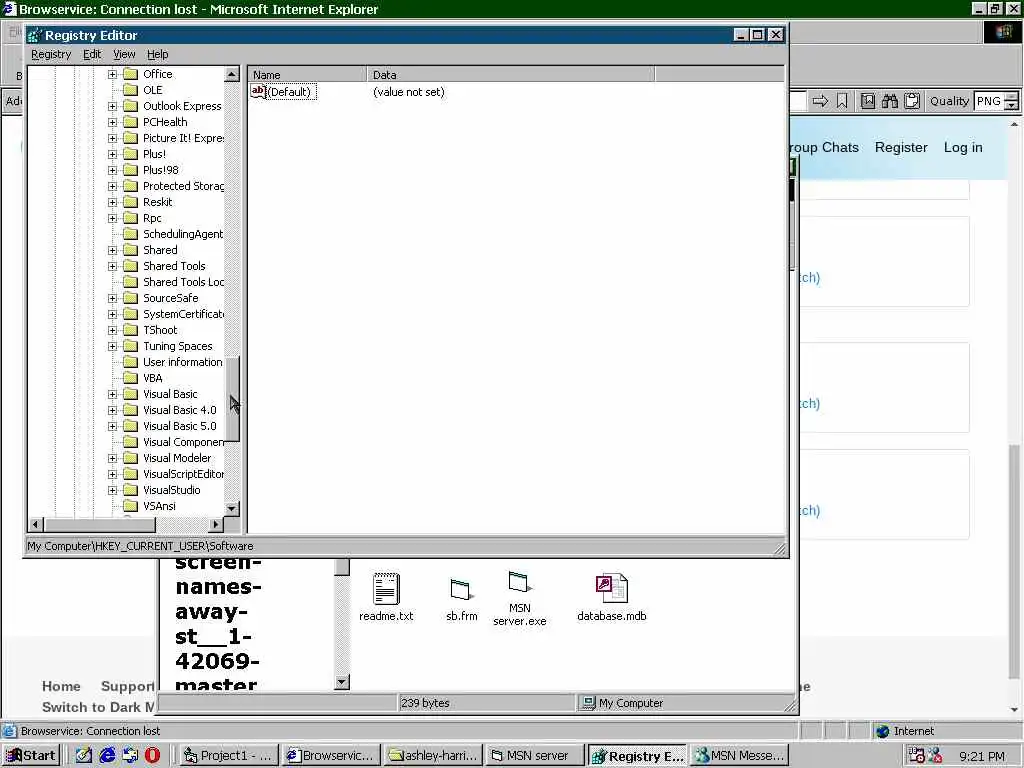The height and width of the screenshot is (768, 1024).
Task: Open the Help menu in Registry Editor
Action: pyautogui.click(x=157, y=54)
